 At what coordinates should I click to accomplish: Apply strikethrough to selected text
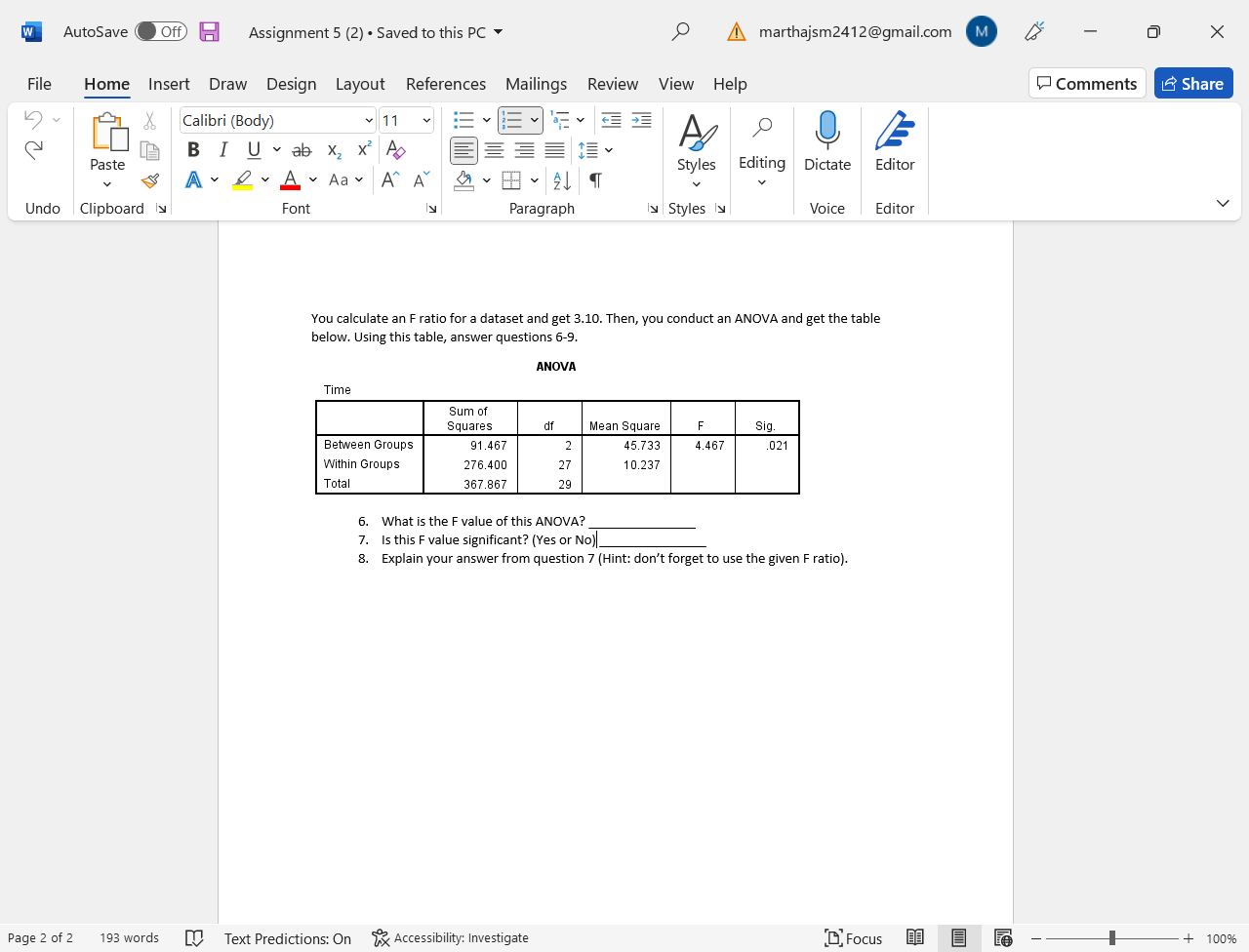coord(302,149)
